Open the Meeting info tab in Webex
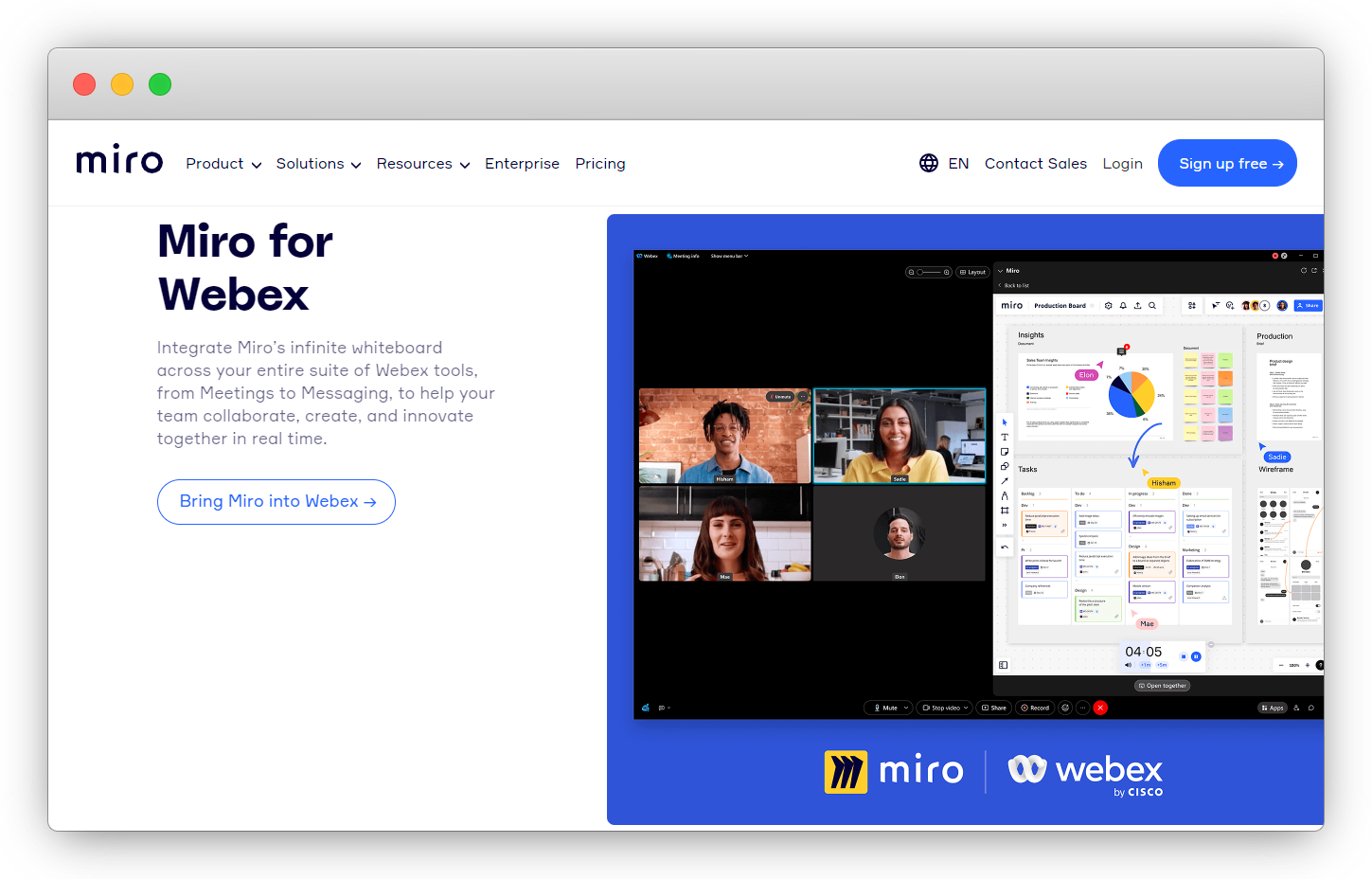The width and height of the screenshot is (1372, 879). (683, 256)
